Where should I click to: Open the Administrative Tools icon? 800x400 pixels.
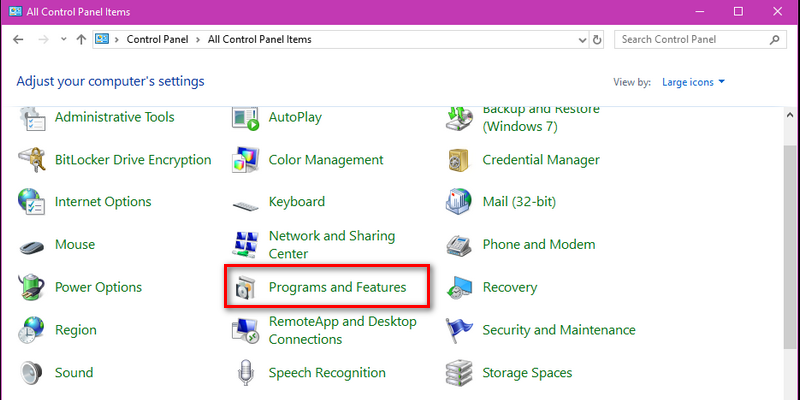point(32,118)
